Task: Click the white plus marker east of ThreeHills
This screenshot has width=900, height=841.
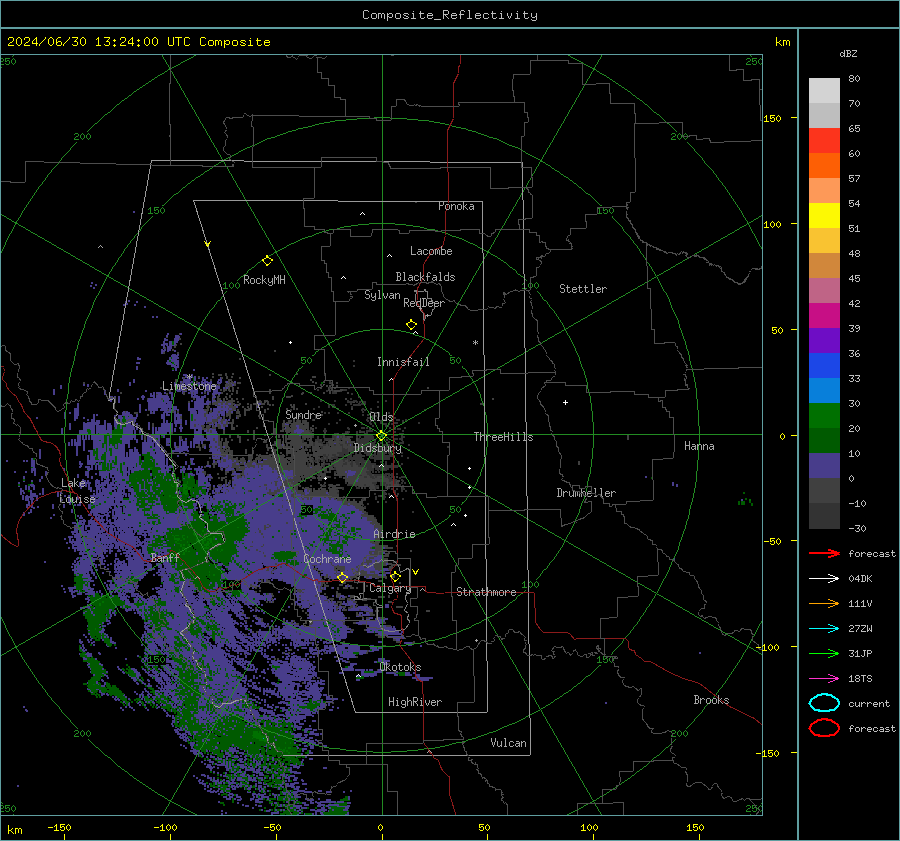Action: click(565, 402)
